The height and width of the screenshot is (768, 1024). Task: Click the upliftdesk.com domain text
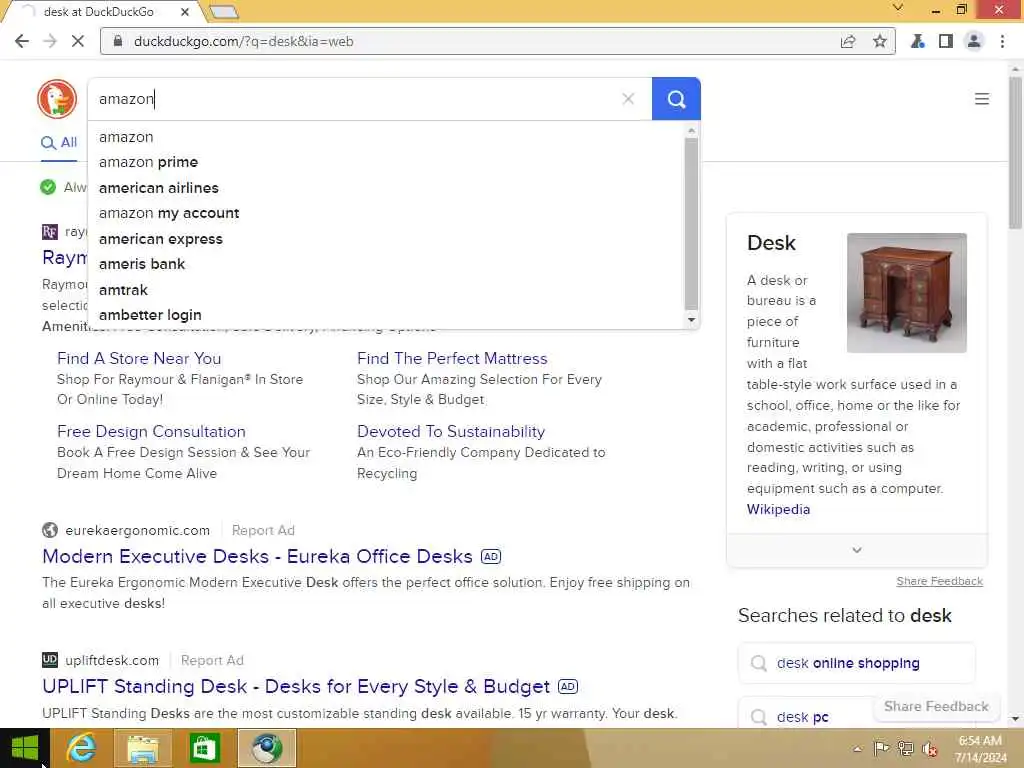tap(112, 660)
